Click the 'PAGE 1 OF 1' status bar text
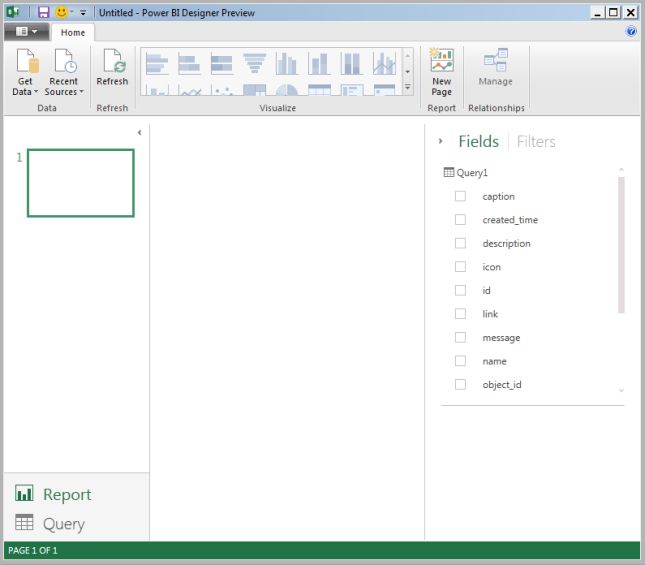The height and width of the screenshot is (565, 645). click(33, 551)
